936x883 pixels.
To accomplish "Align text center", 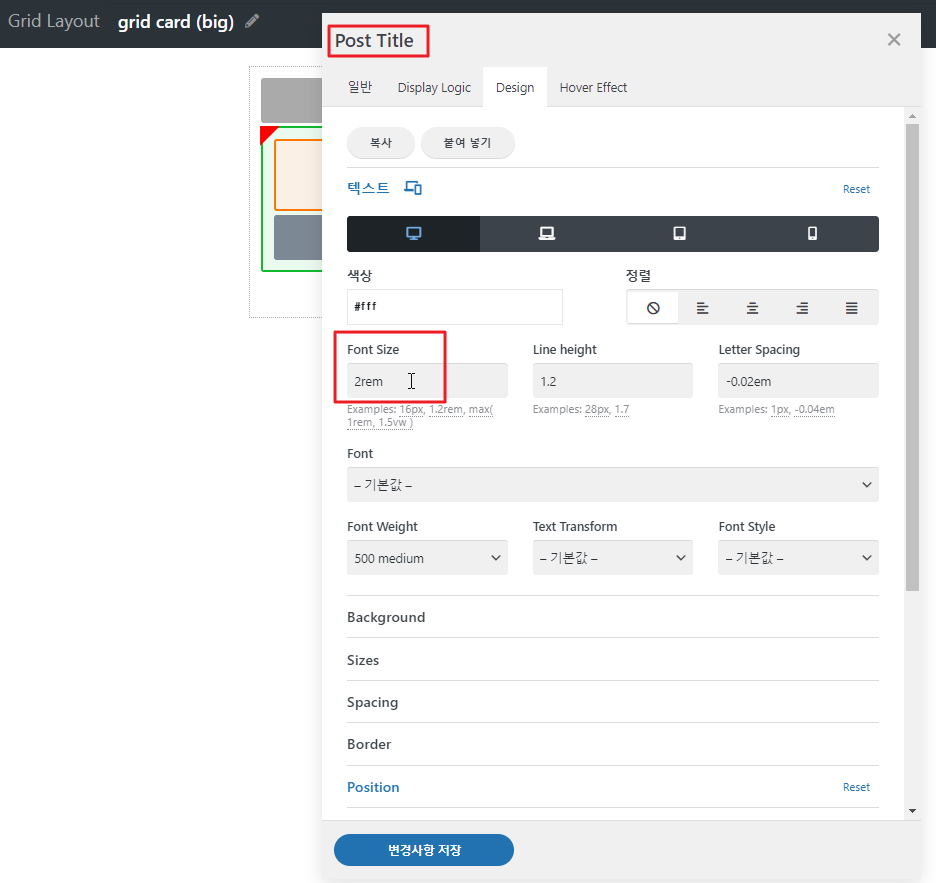I will pyautogui.click(x=752, y=307).
